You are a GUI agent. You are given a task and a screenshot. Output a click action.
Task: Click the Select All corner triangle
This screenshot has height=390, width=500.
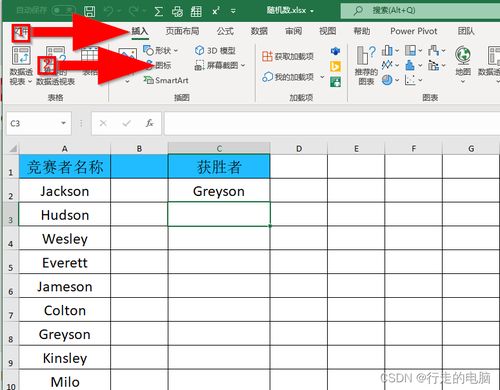[13, 148]
